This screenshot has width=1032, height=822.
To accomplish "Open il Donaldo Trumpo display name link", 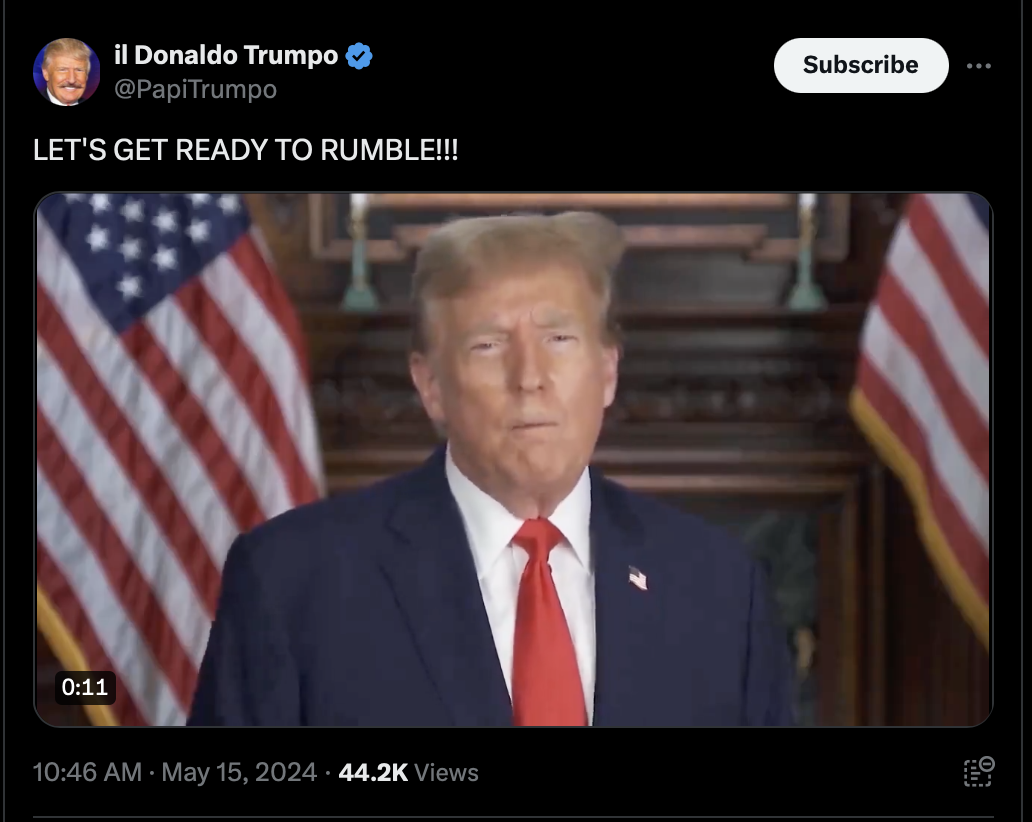I will [x=226, y=55].
